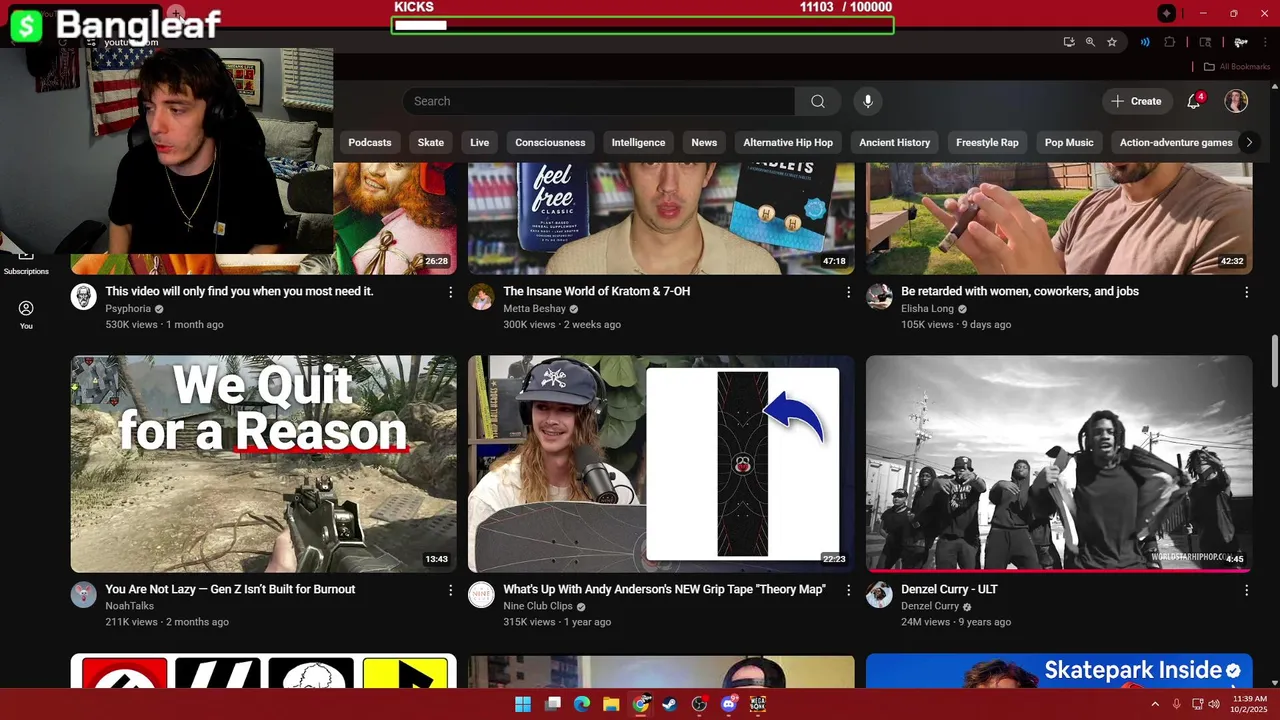Open Nine Club Clips channel avatar

(481, 594)
